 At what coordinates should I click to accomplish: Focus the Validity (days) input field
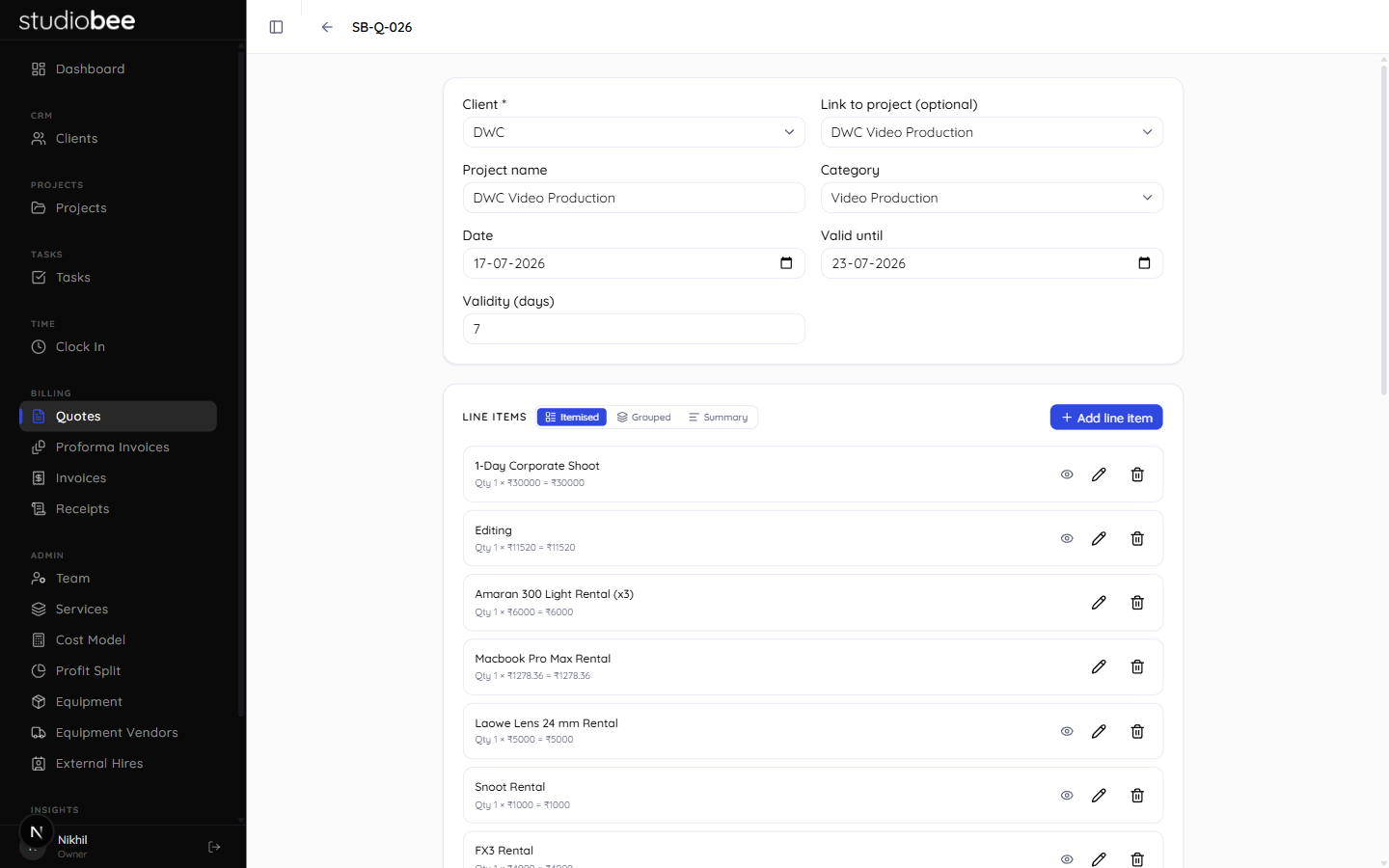click(634, 329)
